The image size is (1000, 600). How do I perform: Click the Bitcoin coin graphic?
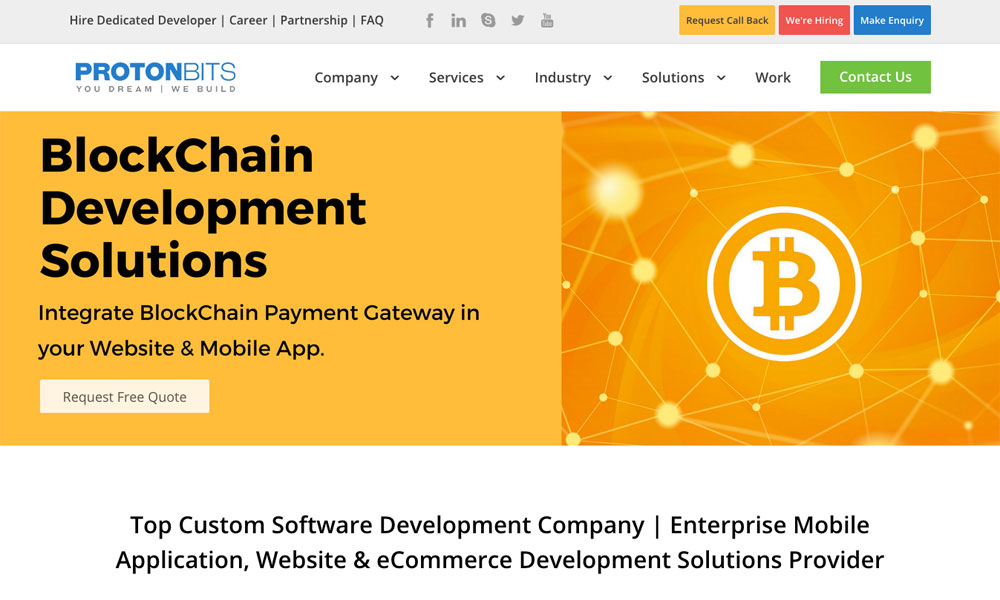(783, 283)
